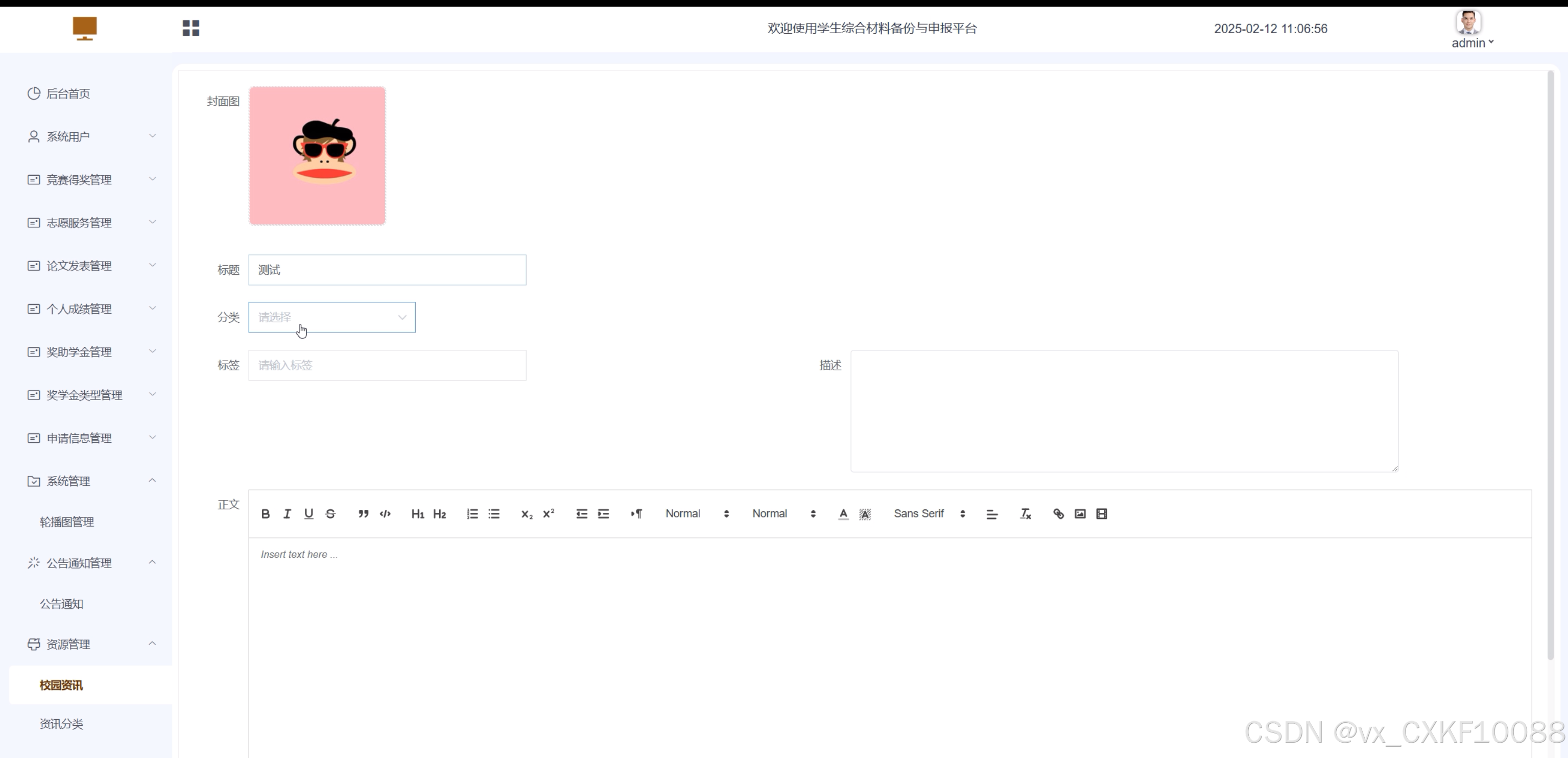1568x758 pixels.
Task: Create an ordered numbered list
Action: click(472, 514)
